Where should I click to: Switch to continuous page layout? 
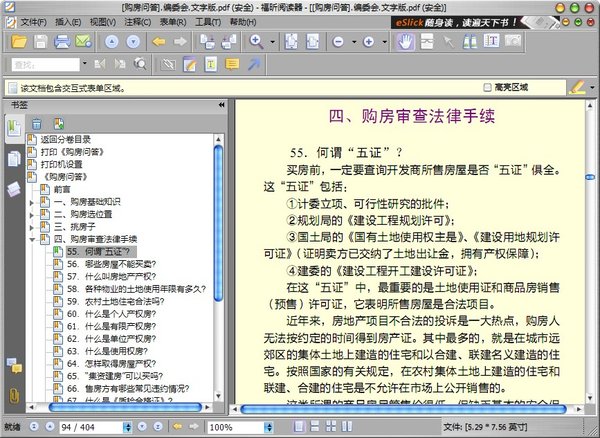click(315, 426)
